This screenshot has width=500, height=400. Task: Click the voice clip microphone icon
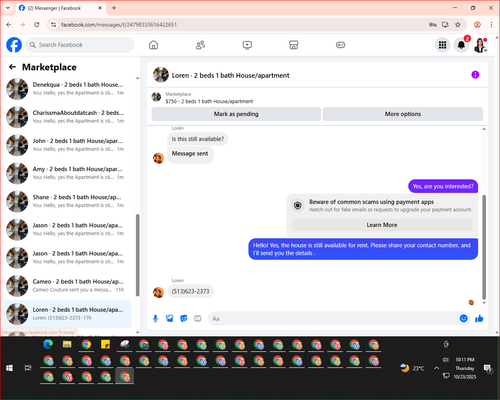point(155,319)
